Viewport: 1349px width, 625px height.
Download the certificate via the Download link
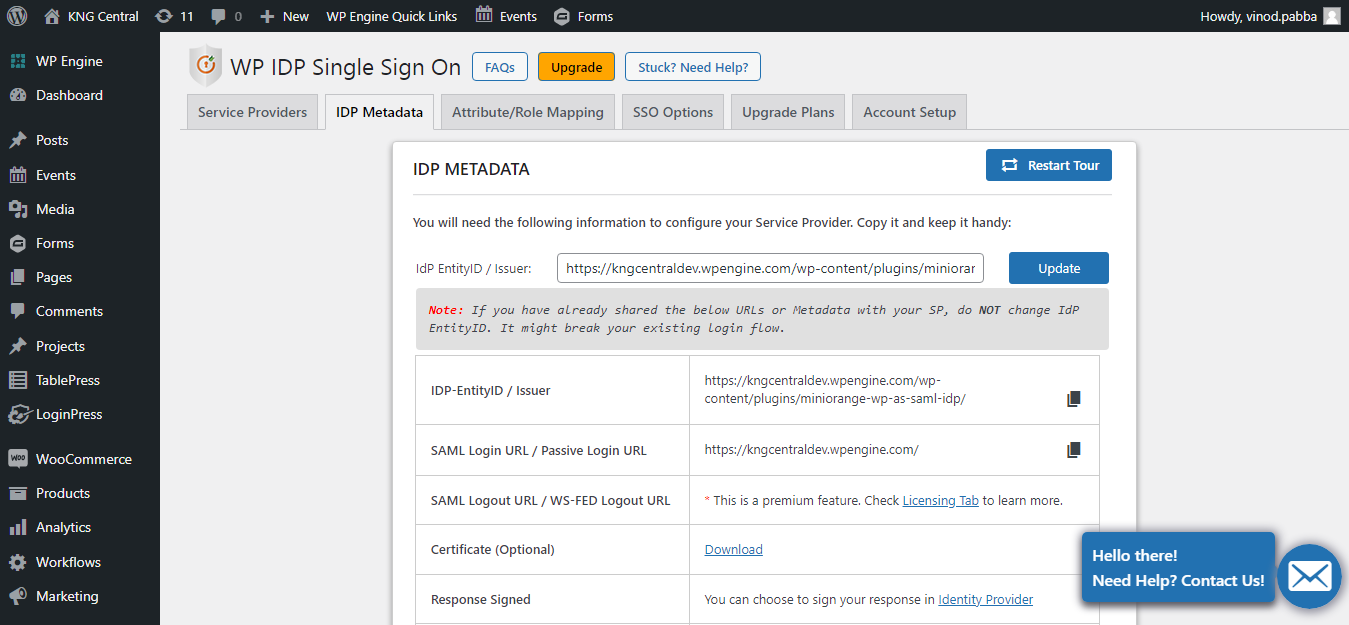tap(734, 549)
